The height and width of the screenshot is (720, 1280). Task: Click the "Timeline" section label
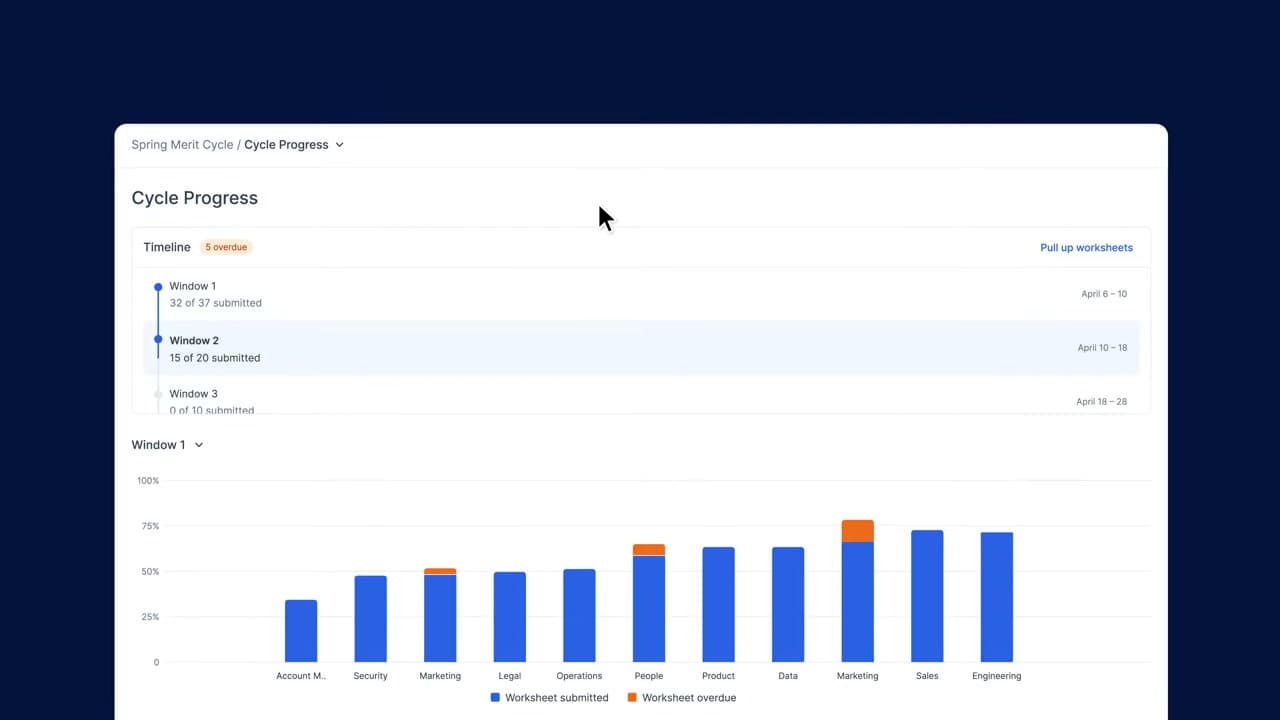(167, 247)
